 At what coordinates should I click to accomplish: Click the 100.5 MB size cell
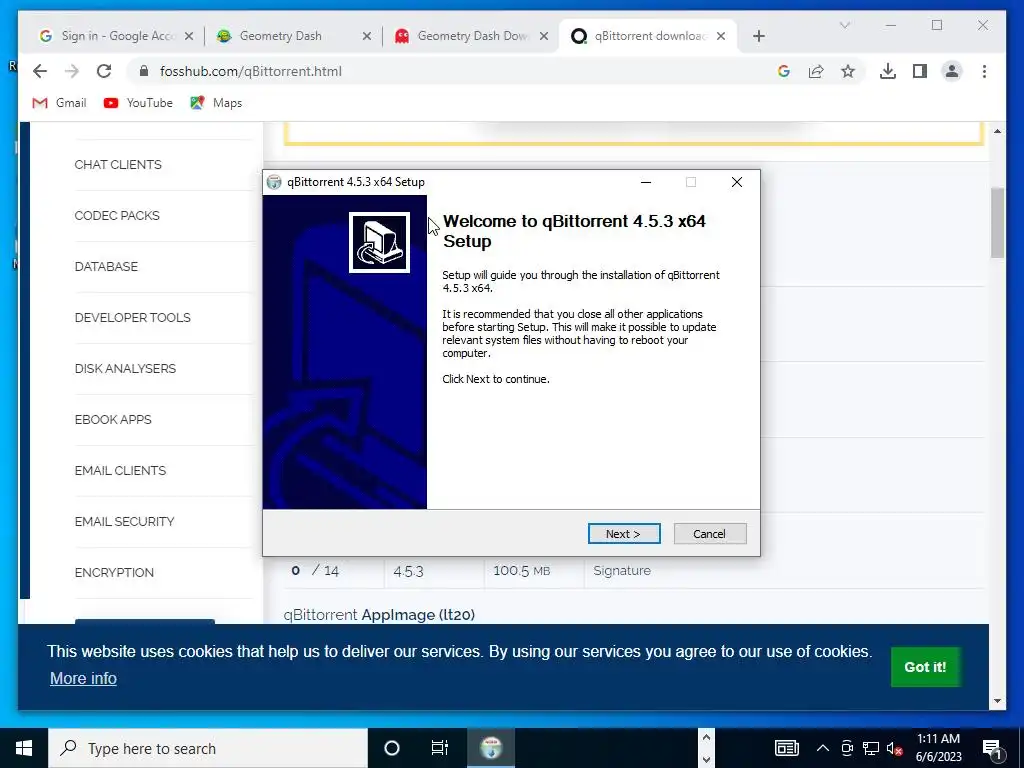pos(522,570)
